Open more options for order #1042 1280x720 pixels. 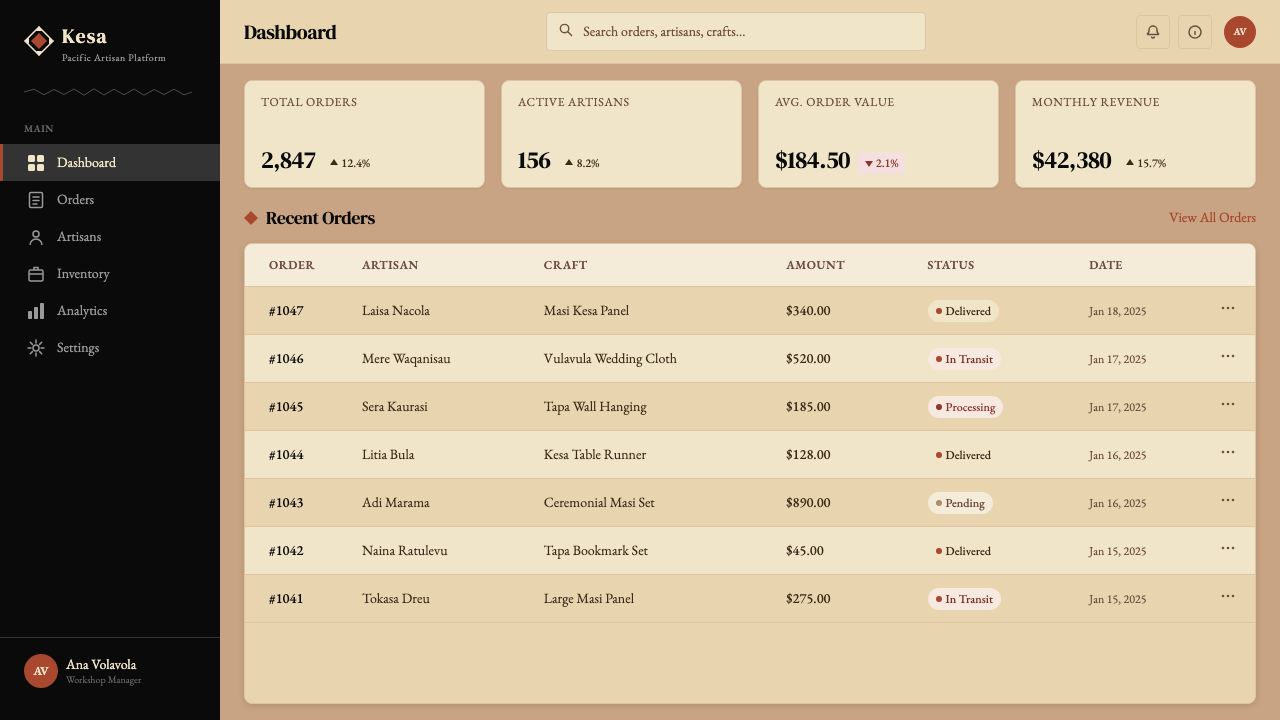click(1228, 549)
